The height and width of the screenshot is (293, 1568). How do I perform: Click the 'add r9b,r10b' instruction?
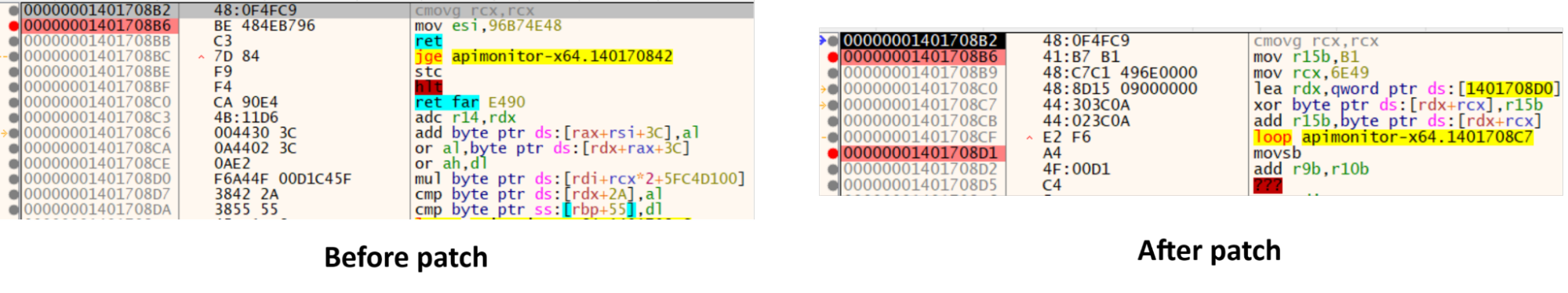click(x=1311, y=169)
